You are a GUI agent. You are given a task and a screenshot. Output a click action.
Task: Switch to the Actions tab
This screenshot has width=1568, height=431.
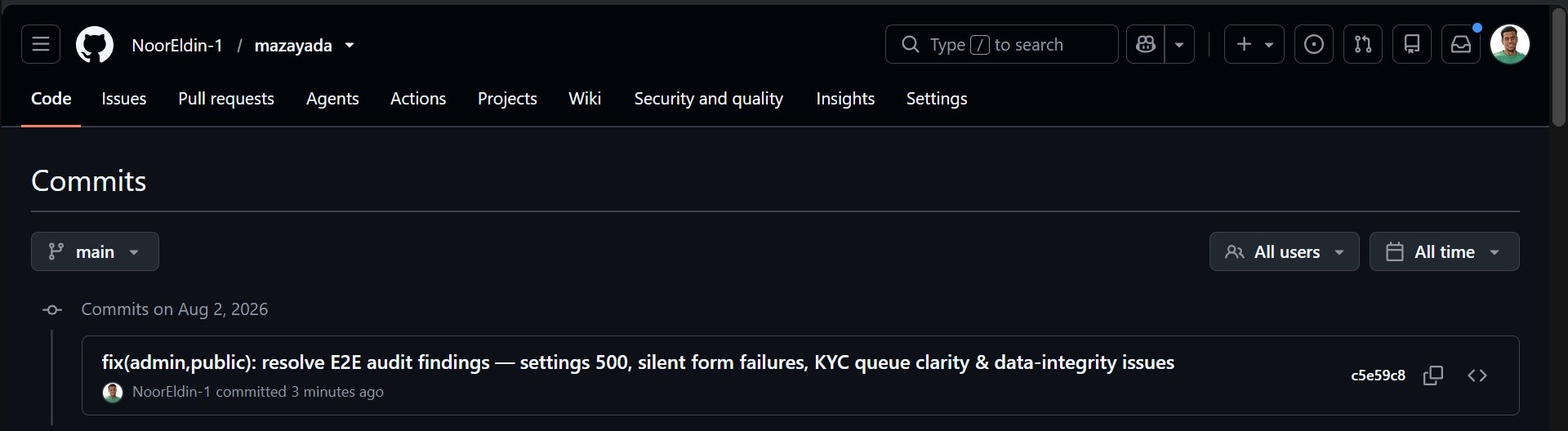418,99
